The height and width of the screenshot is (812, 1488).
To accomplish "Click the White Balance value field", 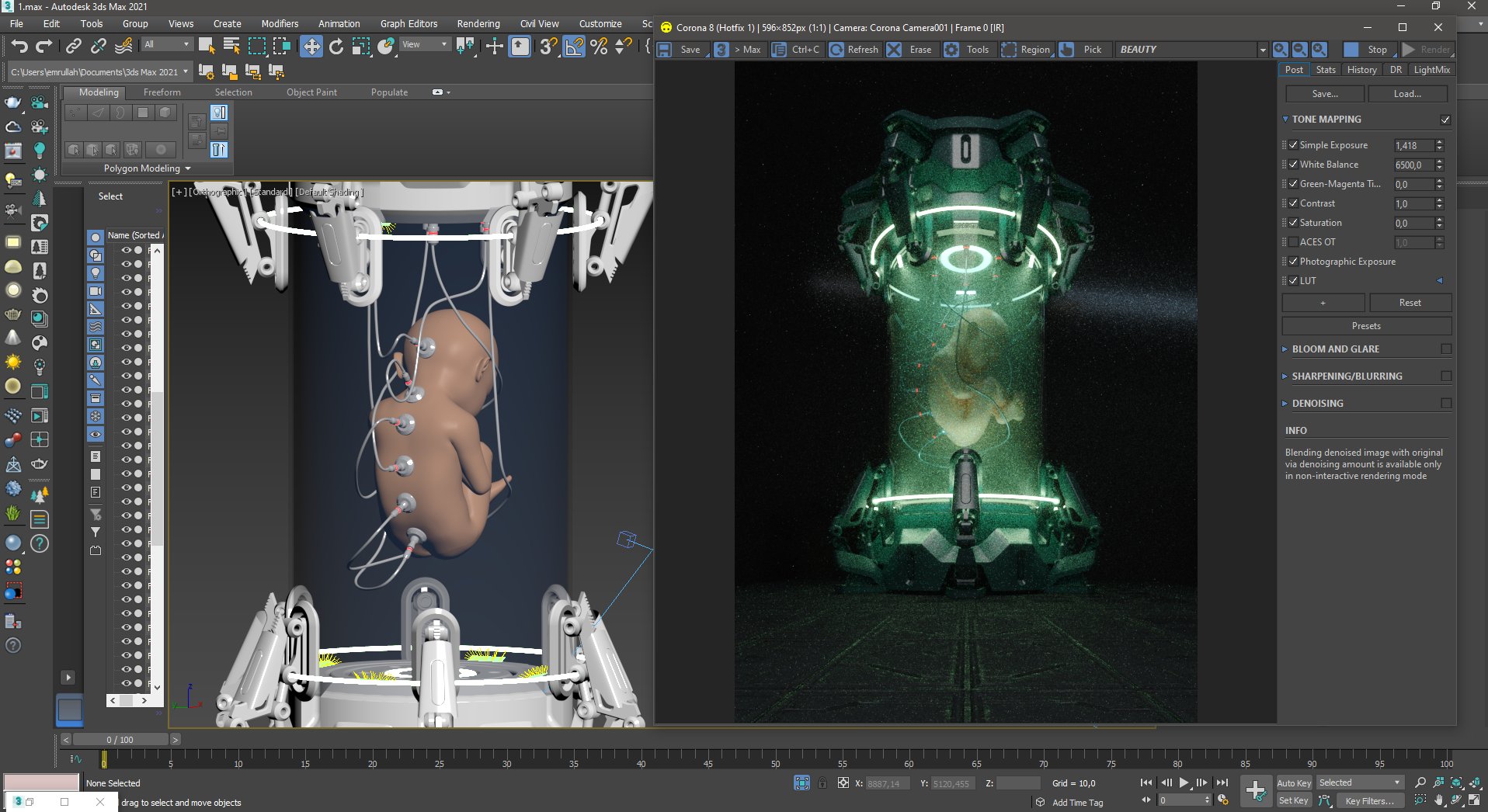I will click(x=1413, y=165).
